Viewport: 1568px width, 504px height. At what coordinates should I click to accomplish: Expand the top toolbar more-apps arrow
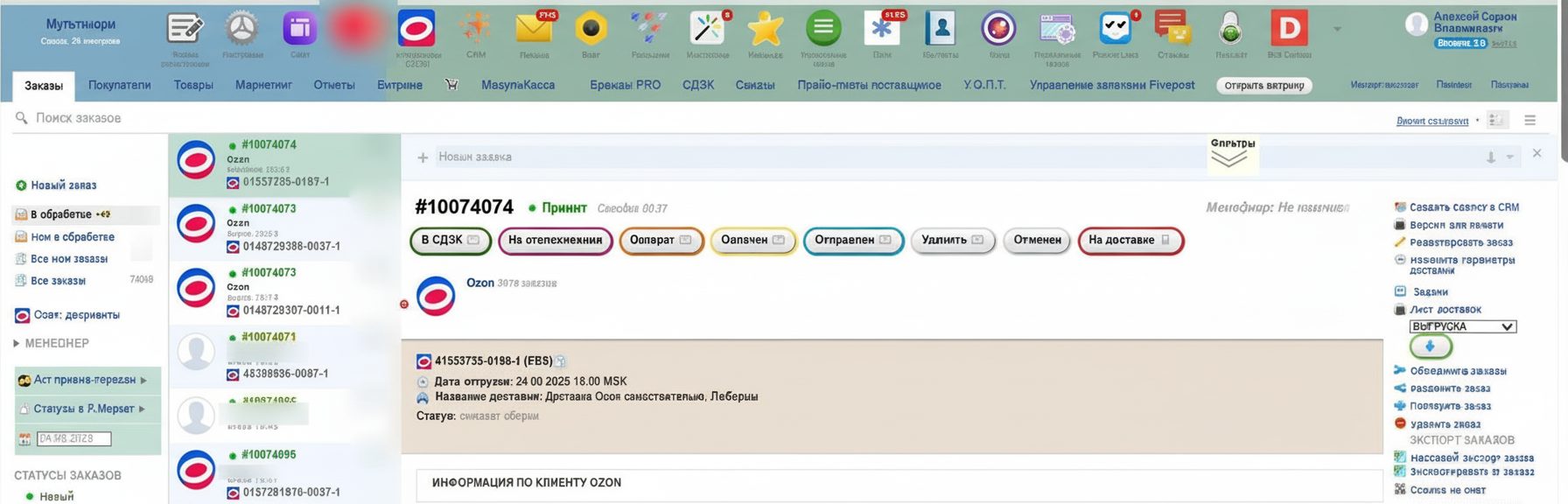click(x=1337, y=30)
